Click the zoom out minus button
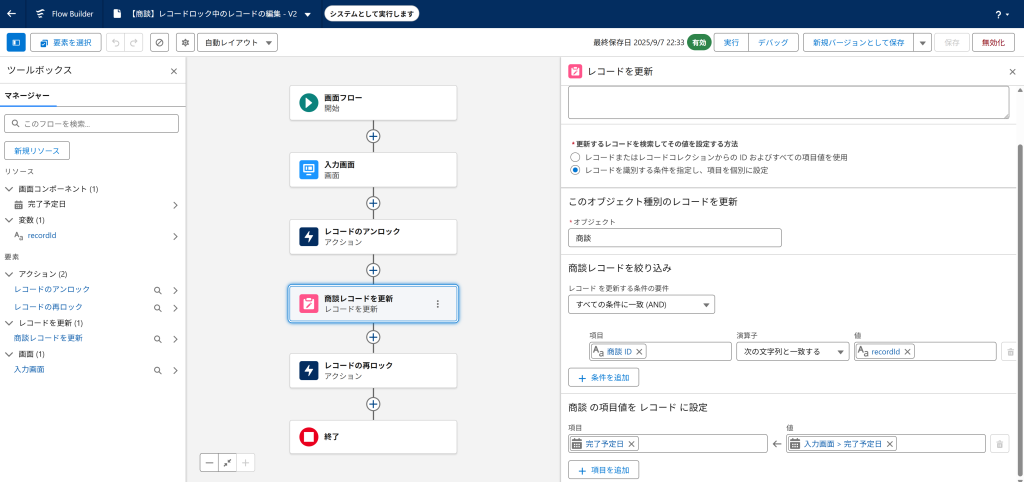This screenshot has width=1024, height=482. click(209, 462)
